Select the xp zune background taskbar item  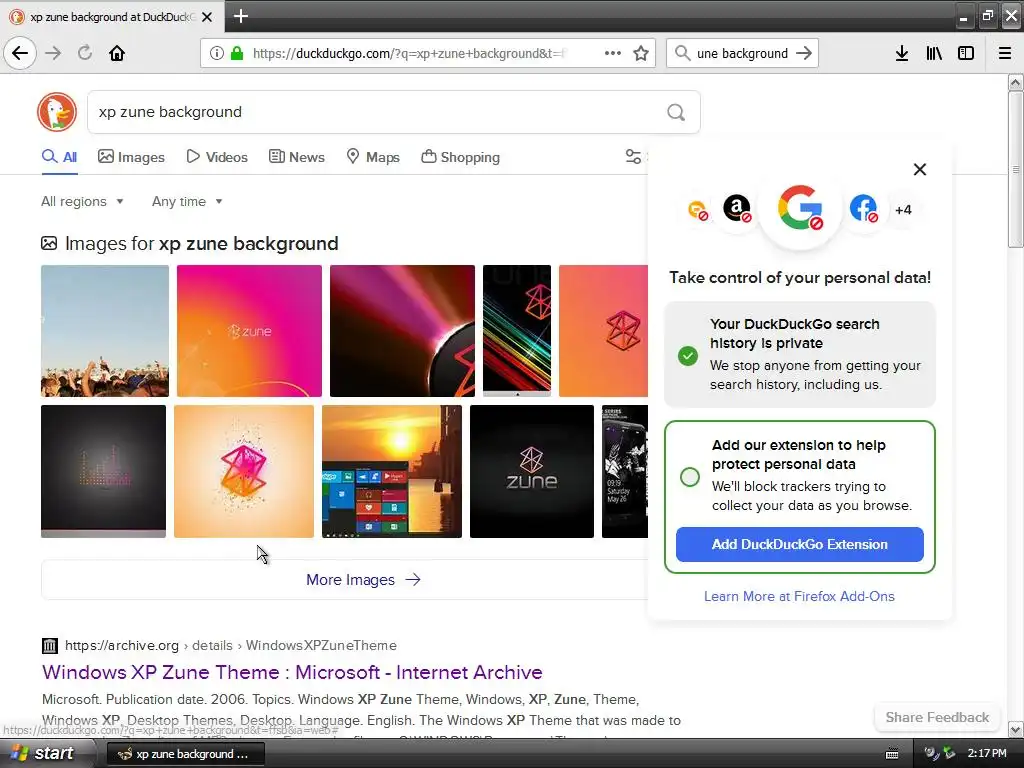(x=185, y=754)
